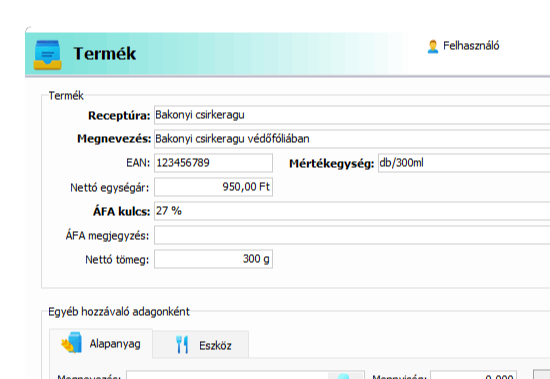Viewport: 550px width, 379px height.
Task: Click the ÁFA megjegyzés label
Action: point(107,235)
